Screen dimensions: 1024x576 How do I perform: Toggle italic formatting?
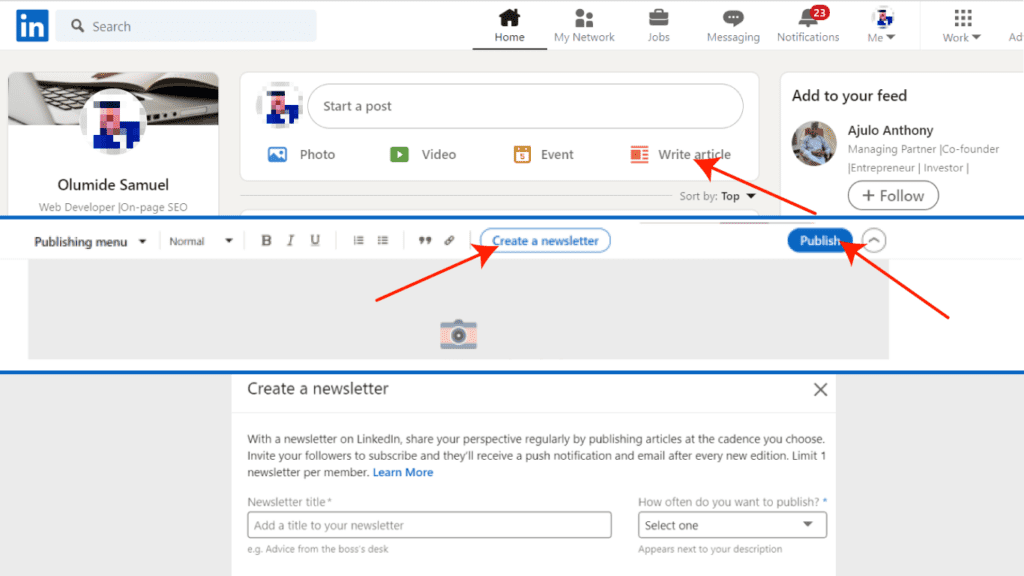click(x=290, y=240)
